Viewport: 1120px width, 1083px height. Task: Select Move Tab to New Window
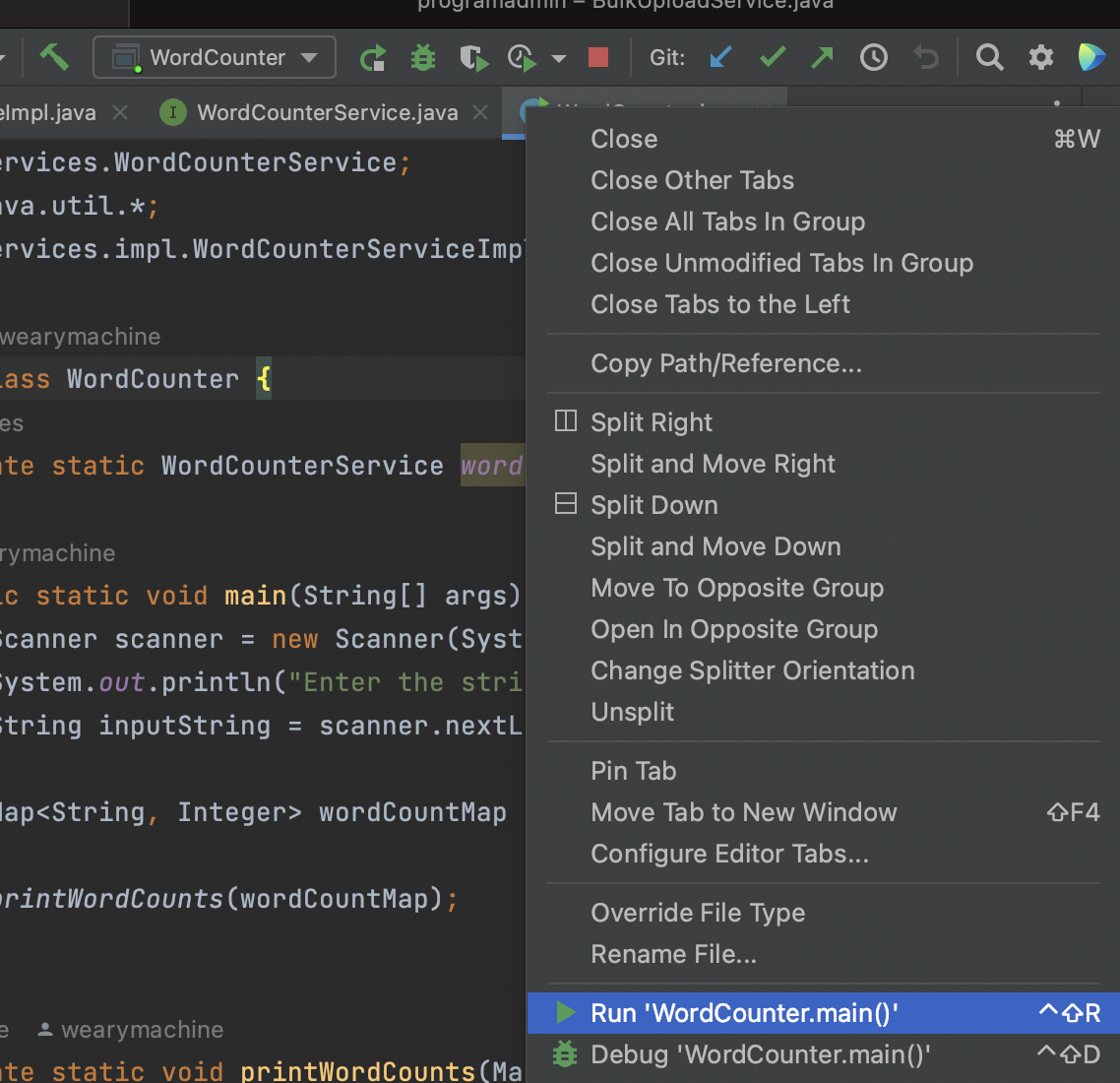pyautogui.click(x=824, y=812)
